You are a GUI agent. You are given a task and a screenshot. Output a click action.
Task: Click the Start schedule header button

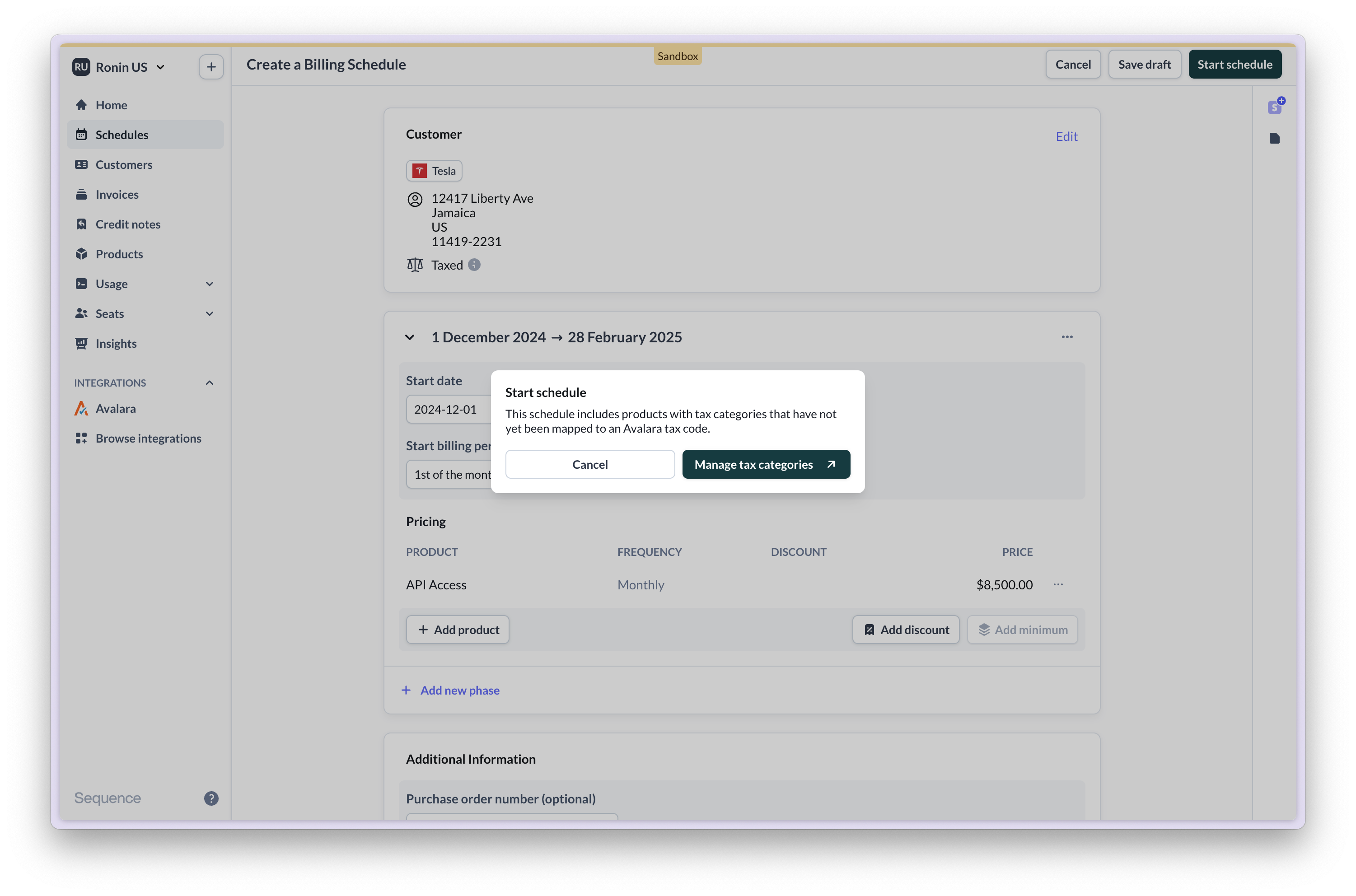(x=1235, y=65)
